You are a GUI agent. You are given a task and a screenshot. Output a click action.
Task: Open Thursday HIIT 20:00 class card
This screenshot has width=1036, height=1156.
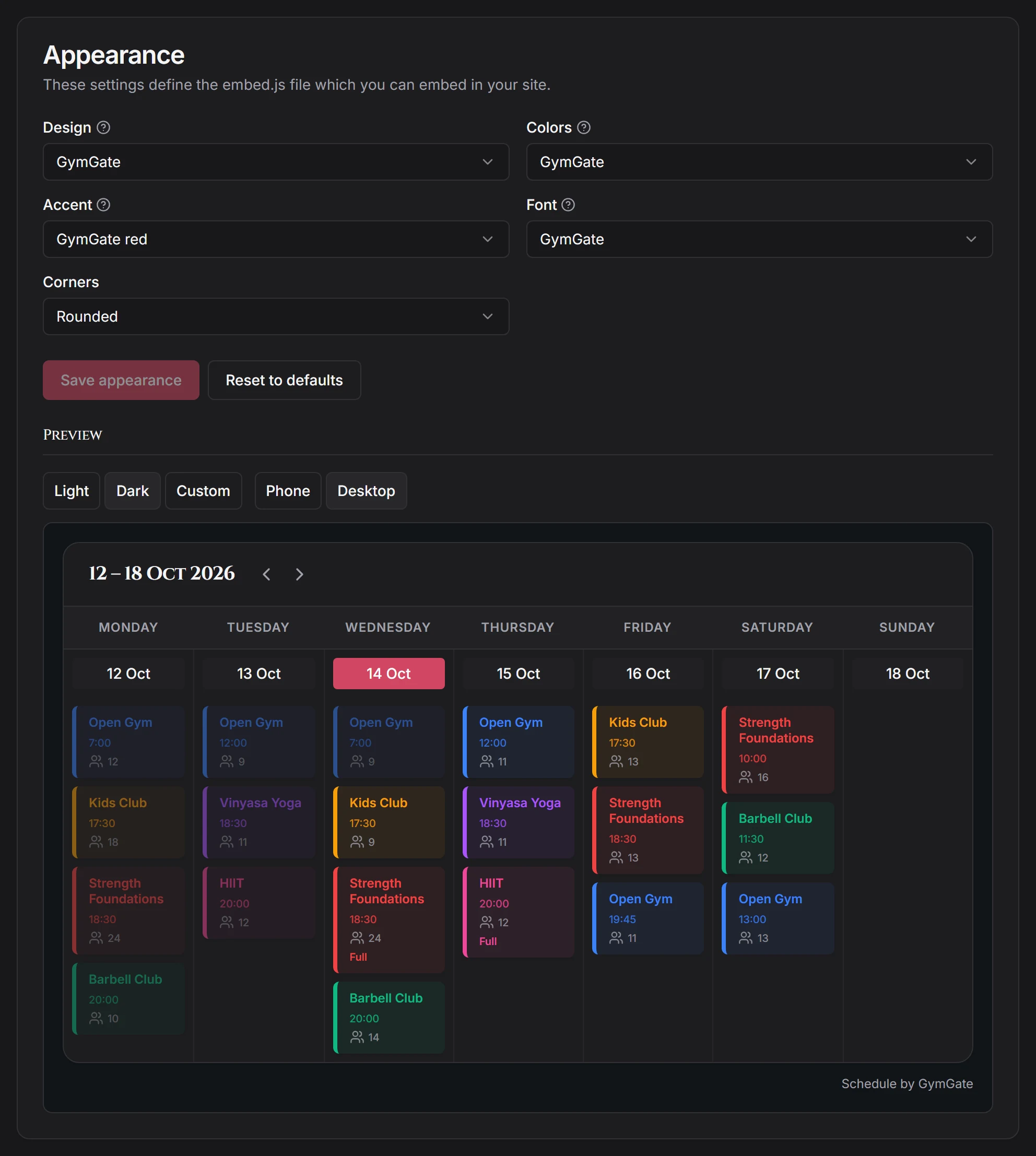tap(519, 912)
